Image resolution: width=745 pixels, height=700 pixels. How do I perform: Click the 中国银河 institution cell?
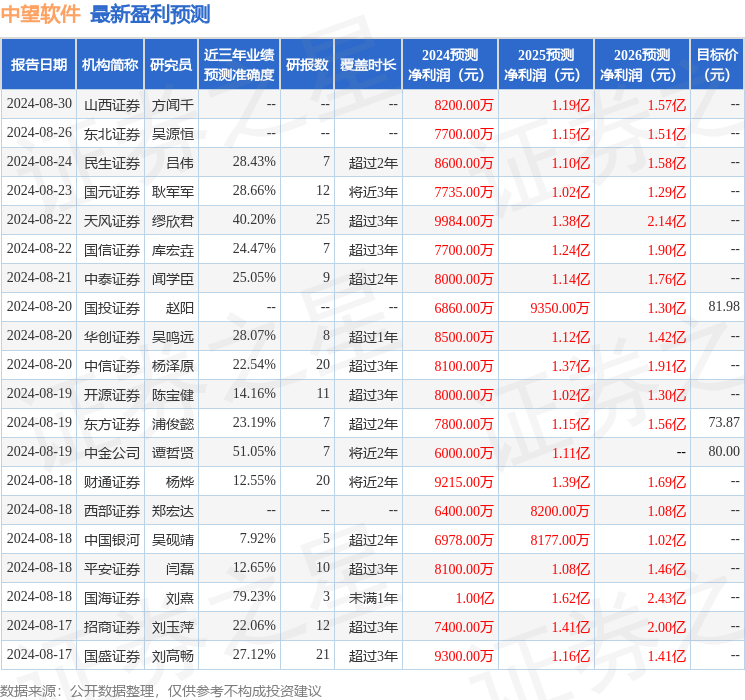click(x=112, y=540)
